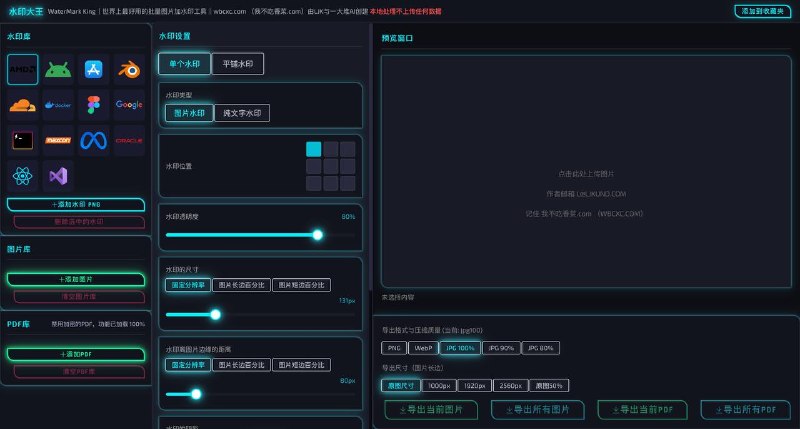Select the Docker whale watermark
The width and height of the screenshot is (800, 429).
click(58, 105)
